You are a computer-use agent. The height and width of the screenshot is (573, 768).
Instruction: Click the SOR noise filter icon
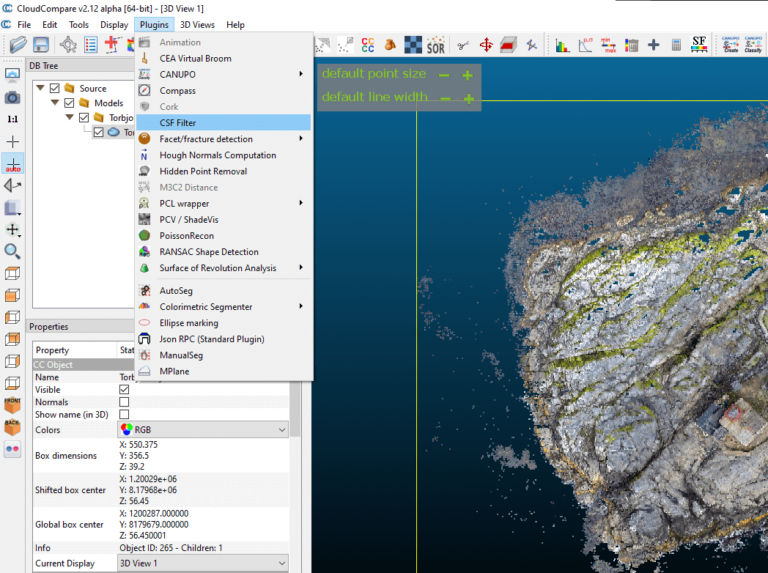coord(435,45)
